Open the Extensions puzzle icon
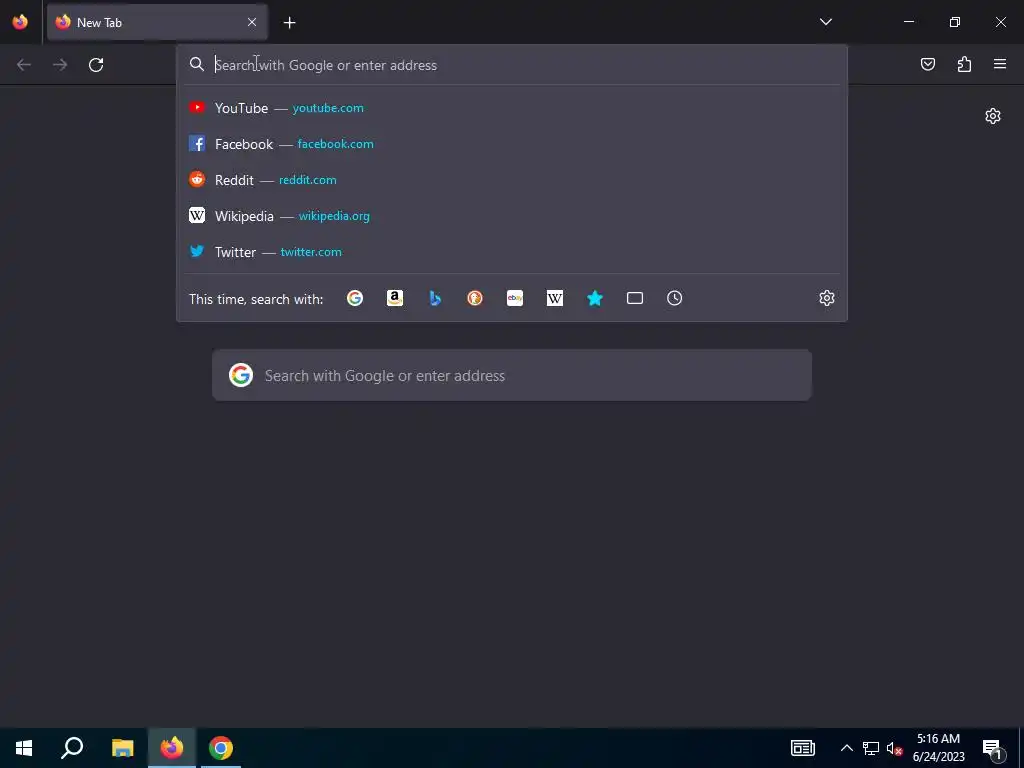The height and width of the screenshot is (768, 1024). [964, 64]
